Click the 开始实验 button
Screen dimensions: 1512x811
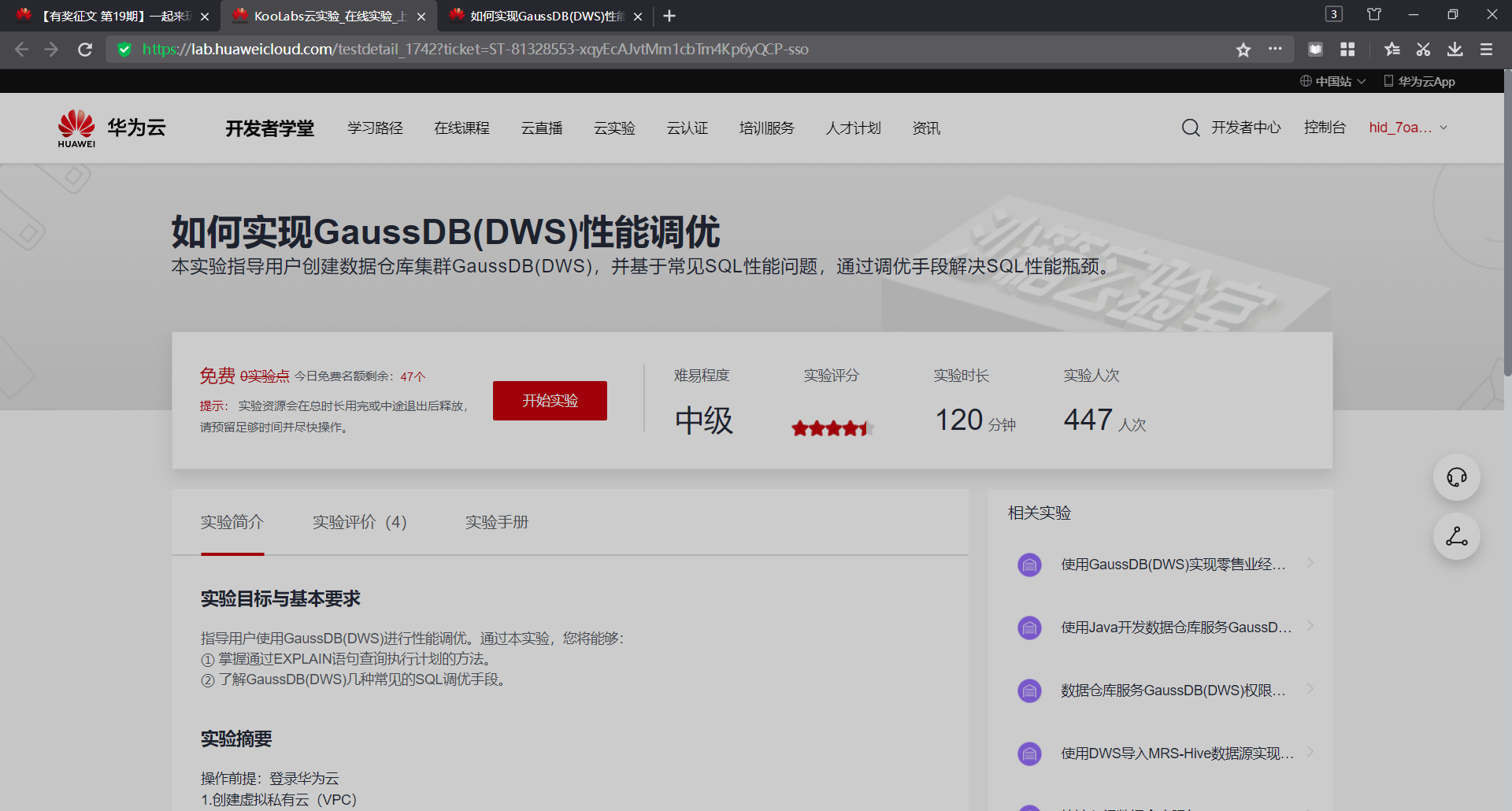click(x=550, y=401)
